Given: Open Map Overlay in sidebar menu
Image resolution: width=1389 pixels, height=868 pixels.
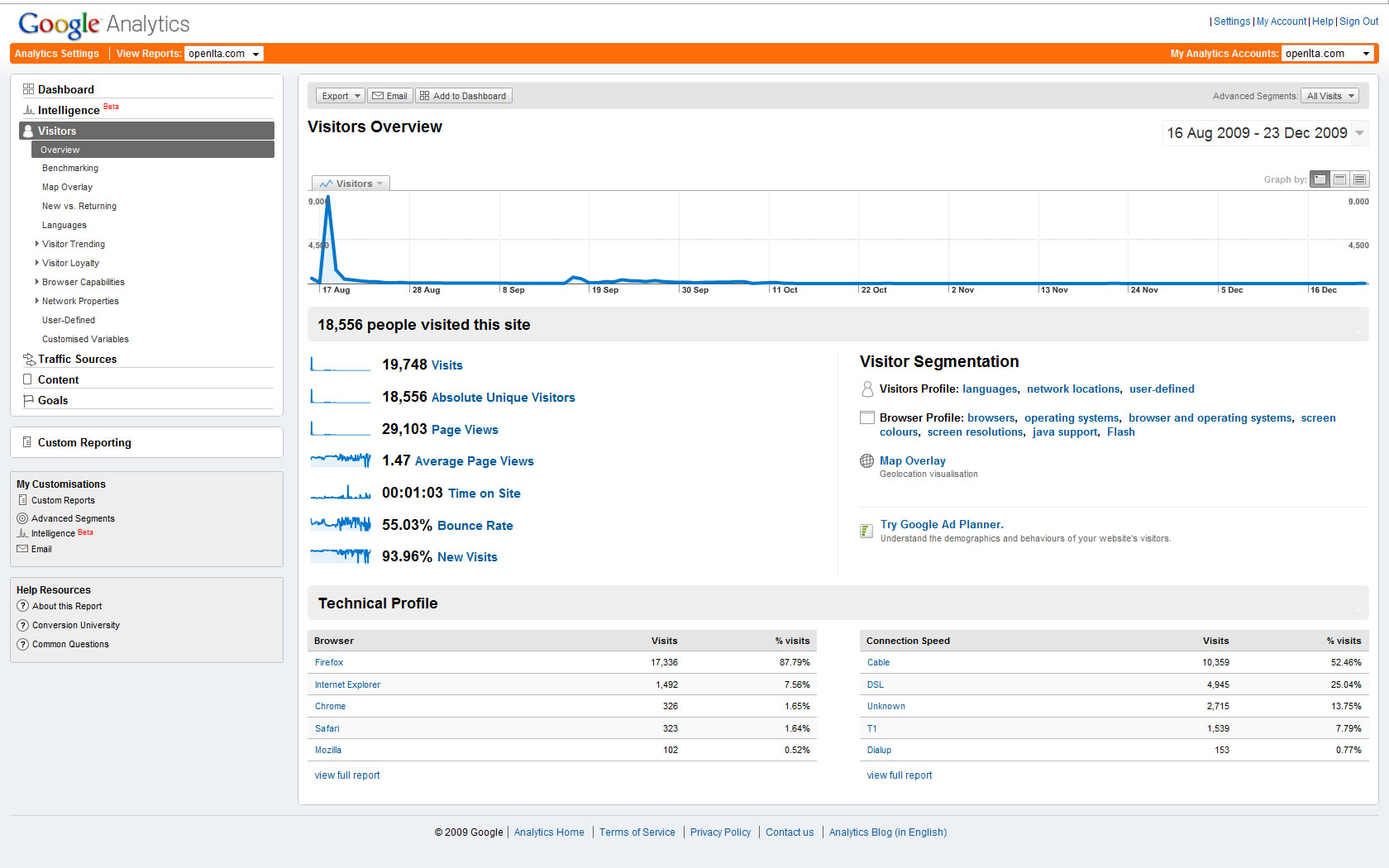Looking at the screenshot, I should (x=67, y=187).
